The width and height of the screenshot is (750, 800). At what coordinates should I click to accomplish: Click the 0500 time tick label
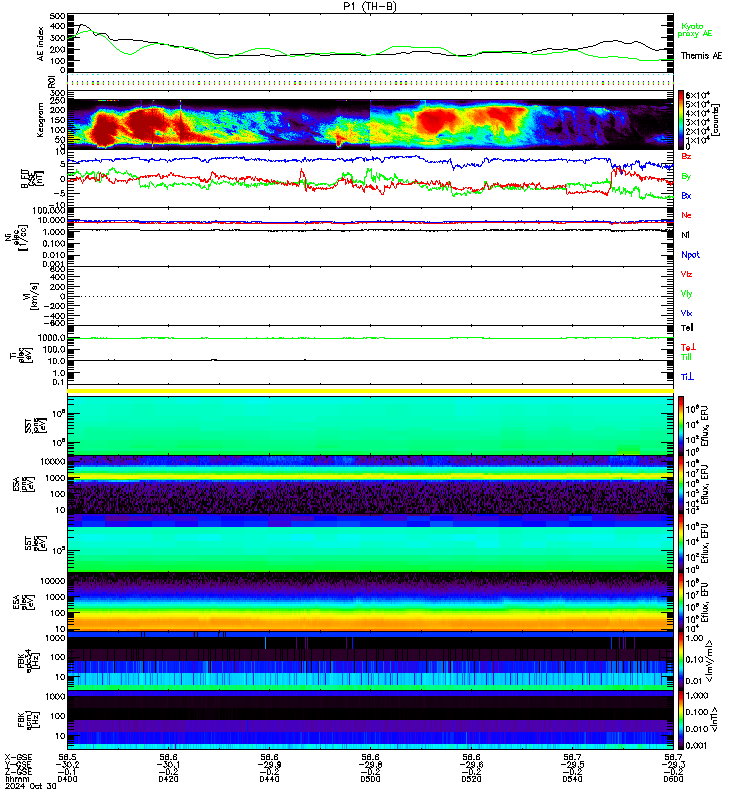370,779
